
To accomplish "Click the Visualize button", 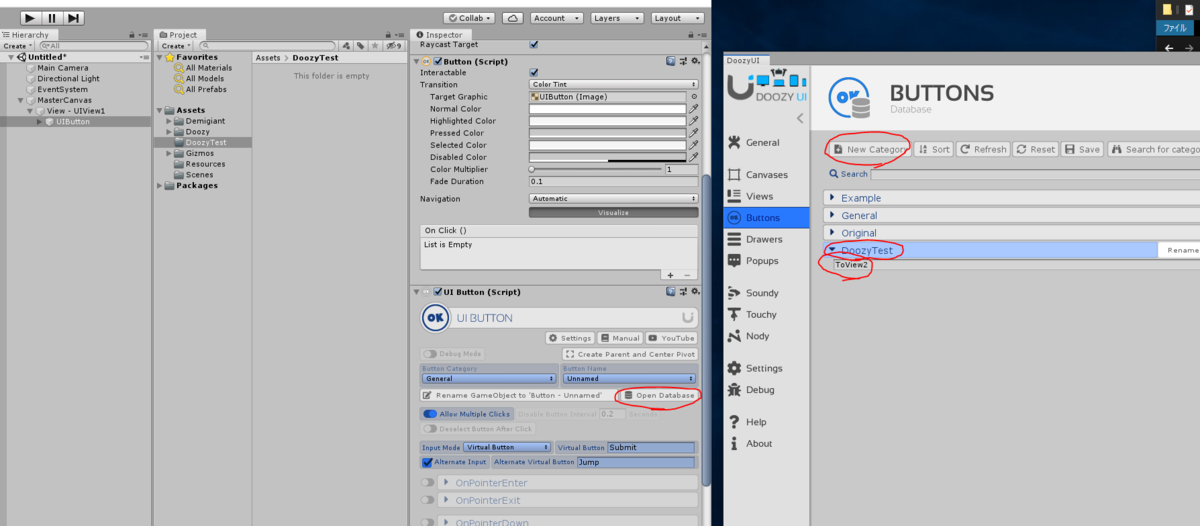I will 613,212.
